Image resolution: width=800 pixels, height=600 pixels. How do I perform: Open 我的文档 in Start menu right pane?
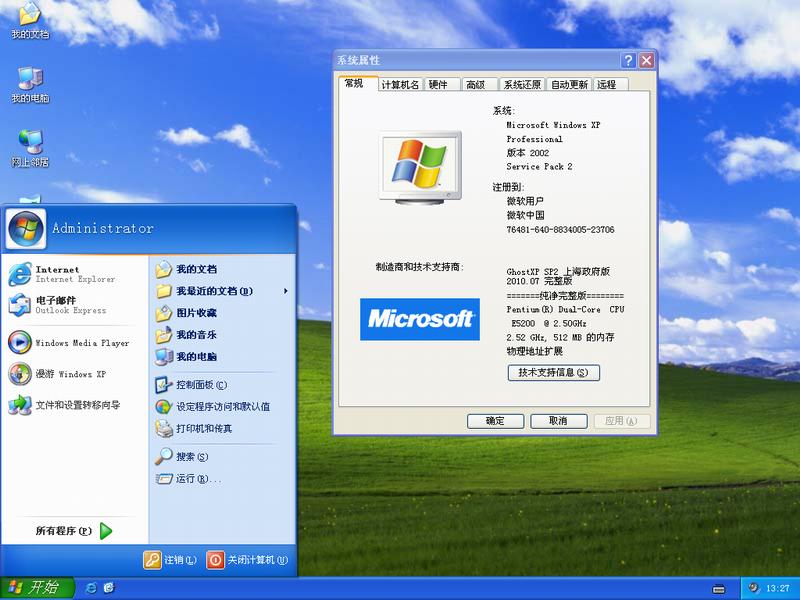186,269
